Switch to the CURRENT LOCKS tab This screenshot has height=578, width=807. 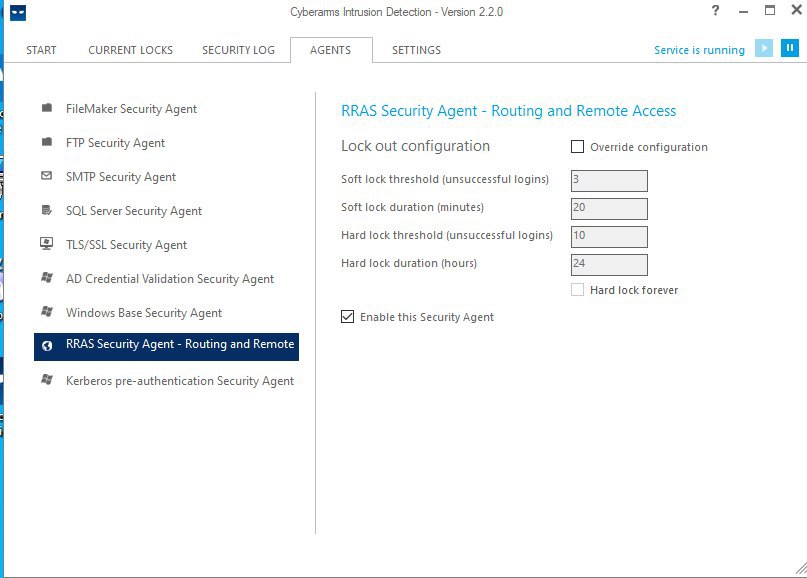(130, 50)
